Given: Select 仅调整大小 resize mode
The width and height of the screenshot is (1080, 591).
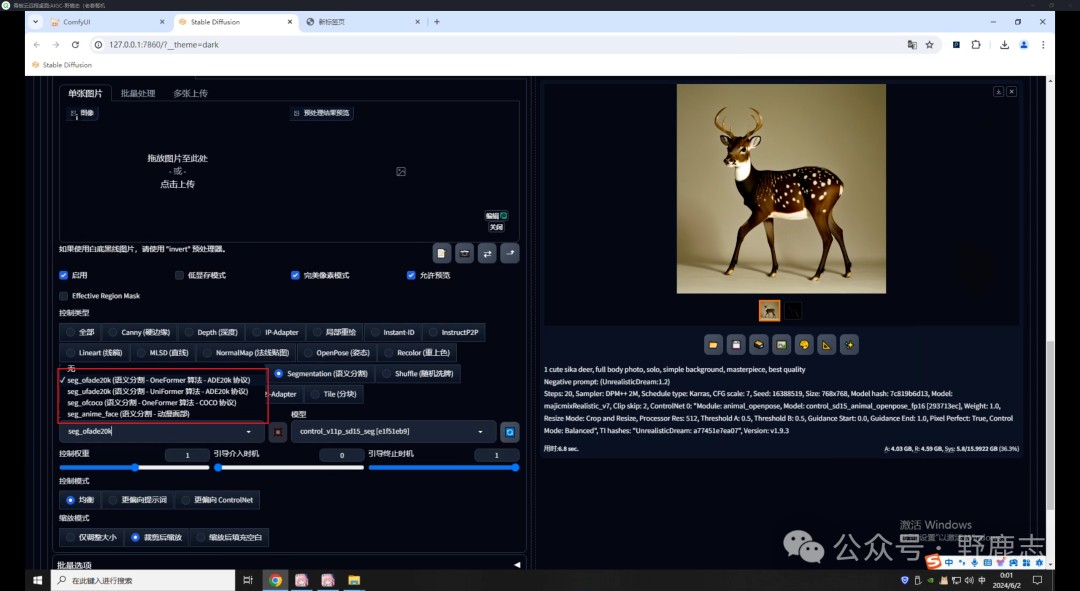Looking at the screenshot, I should pos(92,537).
